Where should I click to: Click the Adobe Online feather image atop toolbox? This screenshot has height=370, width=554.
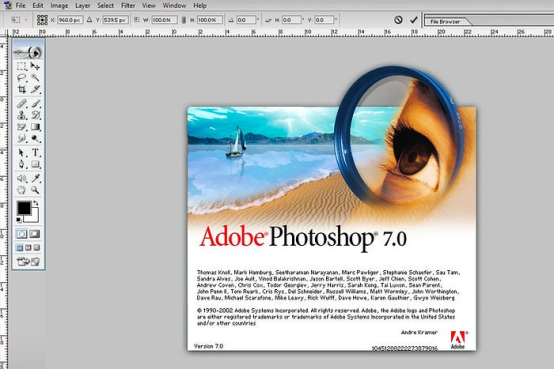pos(28,52)
